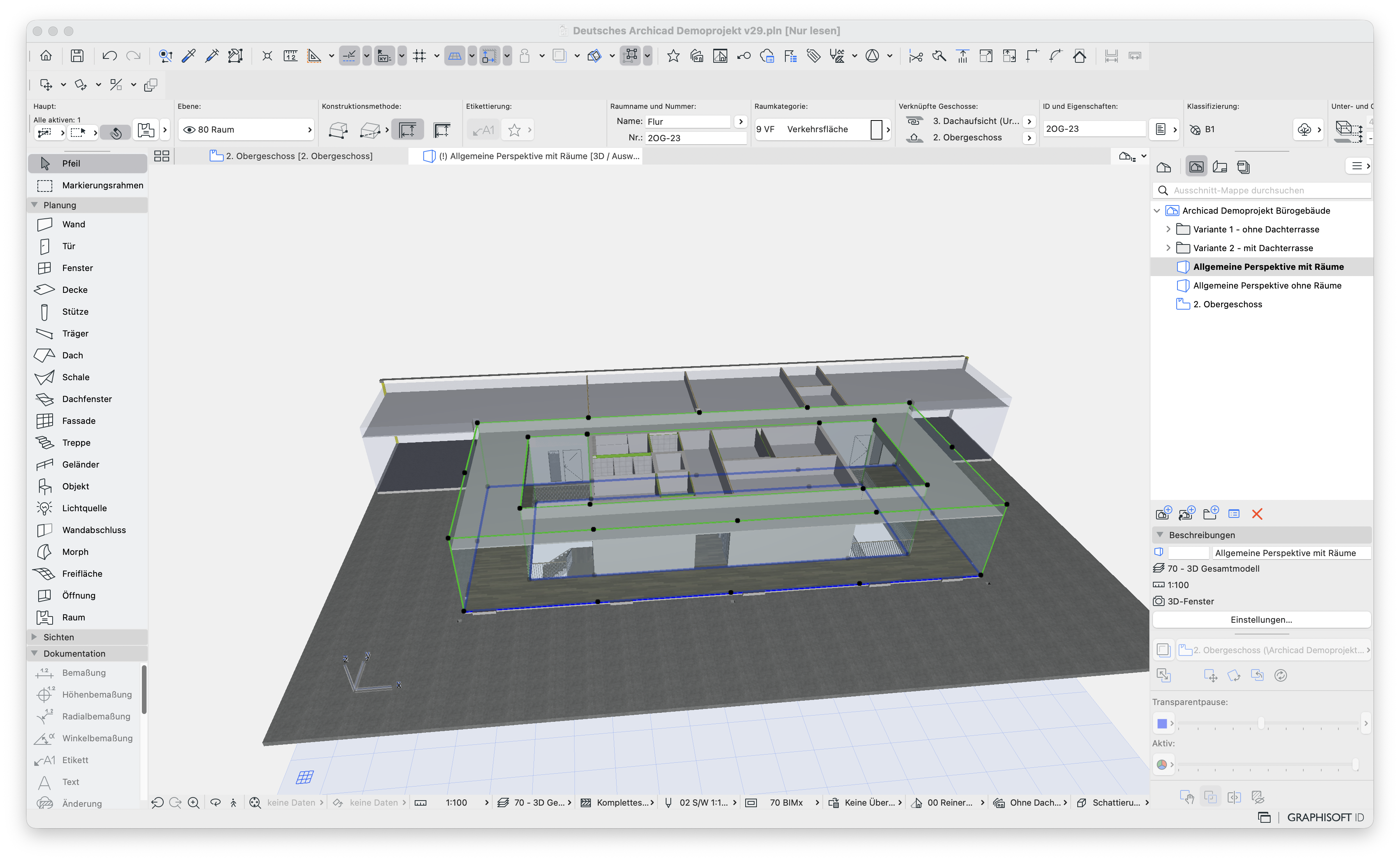Collapse the Beschreibungen panel section
This screenshot has width=1400, height=861.
coord(1159,535)
